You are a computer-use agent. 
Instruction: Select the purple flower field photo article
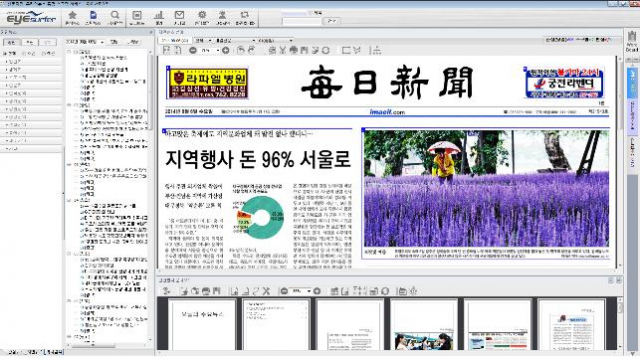pyautogui.click(x=486, y=188)
